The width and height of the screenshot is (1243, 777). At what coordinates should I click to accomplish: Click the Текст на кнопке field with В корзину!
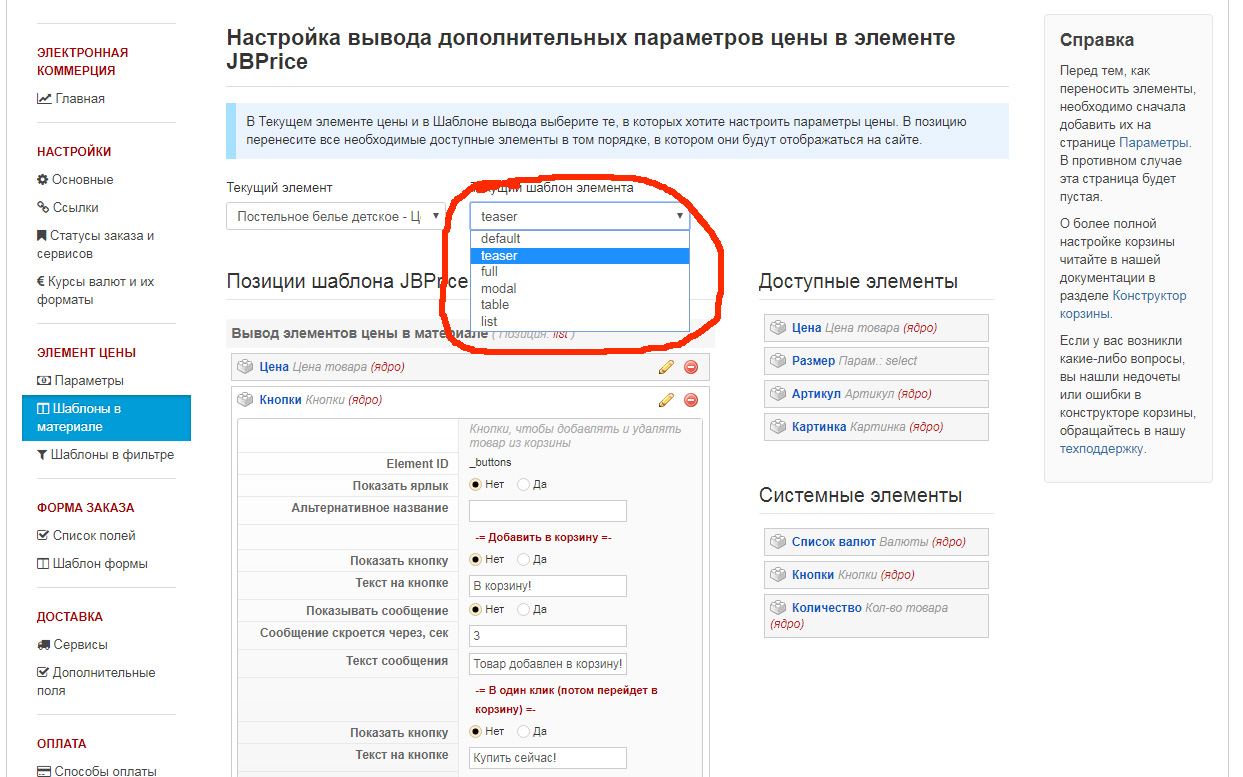click(x=547, y=586)
